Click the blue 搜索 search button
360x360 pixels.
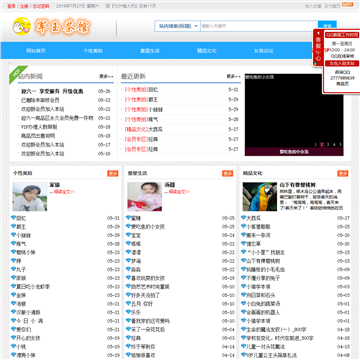click(x=327, y=25)
